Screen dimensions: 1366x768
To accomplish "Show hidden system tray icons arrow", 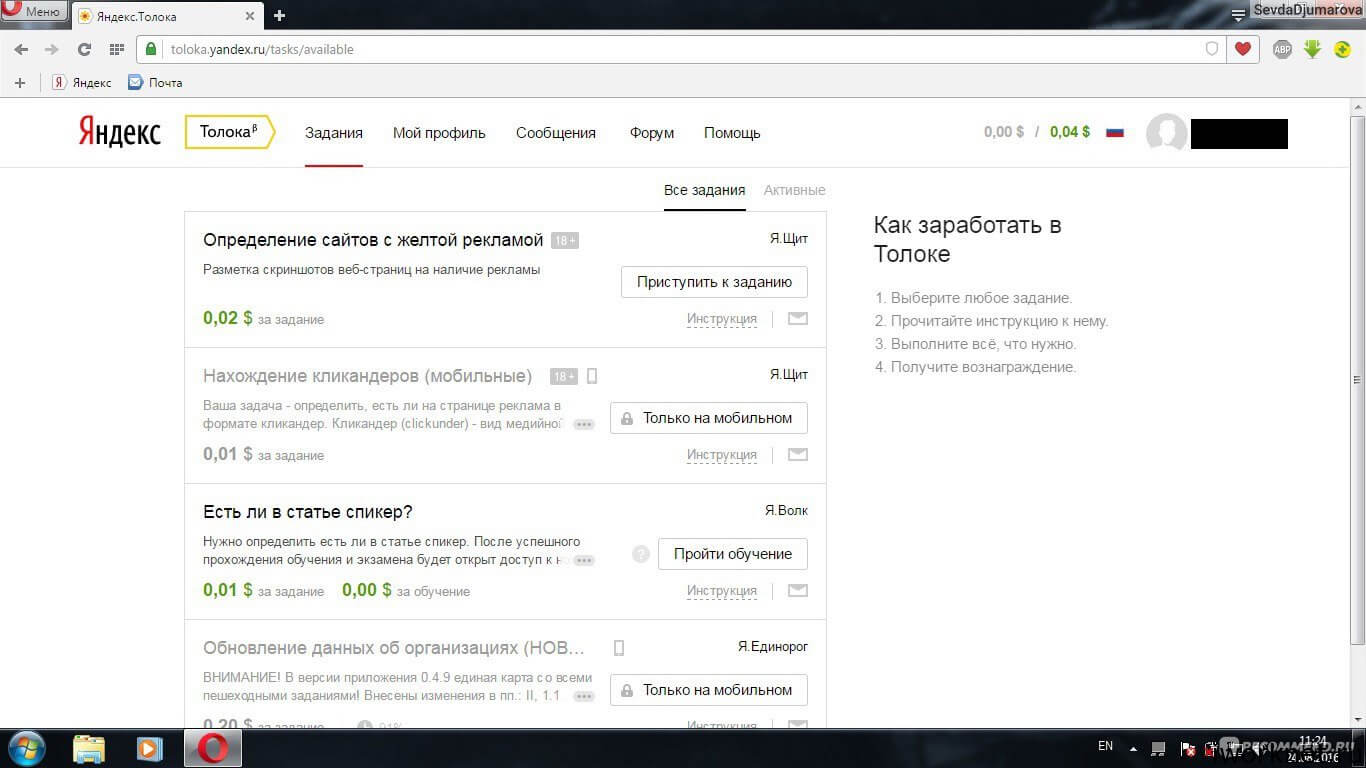I will click(1133, 748).
